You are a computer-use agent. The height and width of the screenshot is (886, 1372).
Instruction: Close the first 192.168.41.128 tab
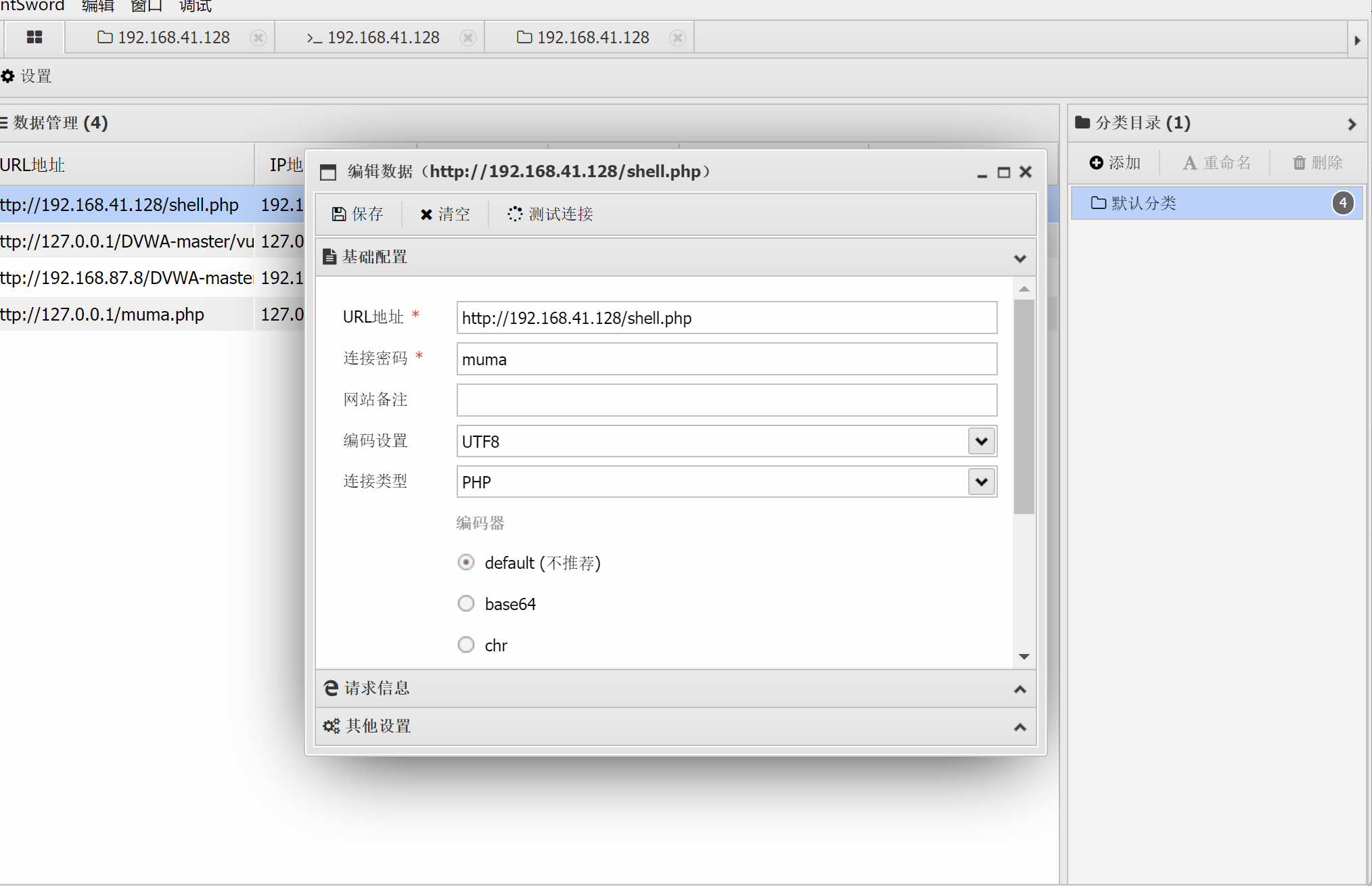coord(258,38)
